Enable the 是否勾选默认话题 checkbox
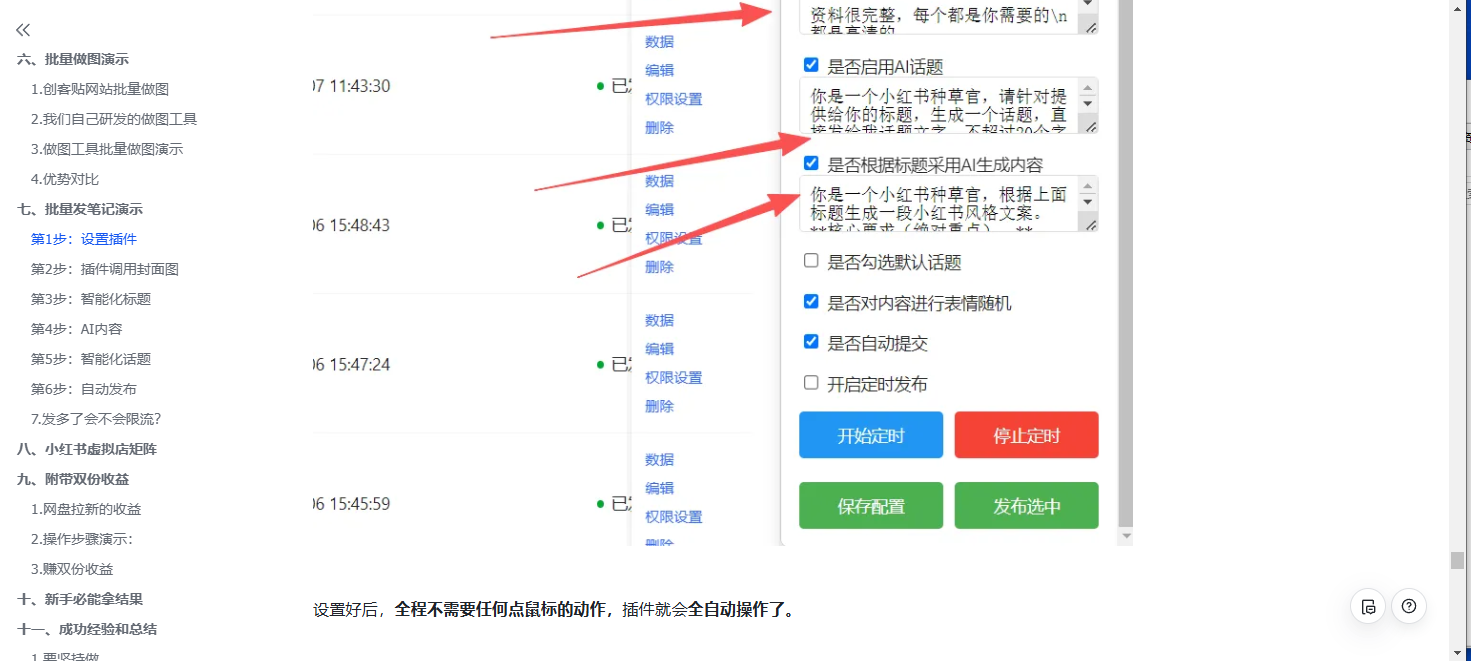This screenshot has width=1471, height=661. click(811, 261)
